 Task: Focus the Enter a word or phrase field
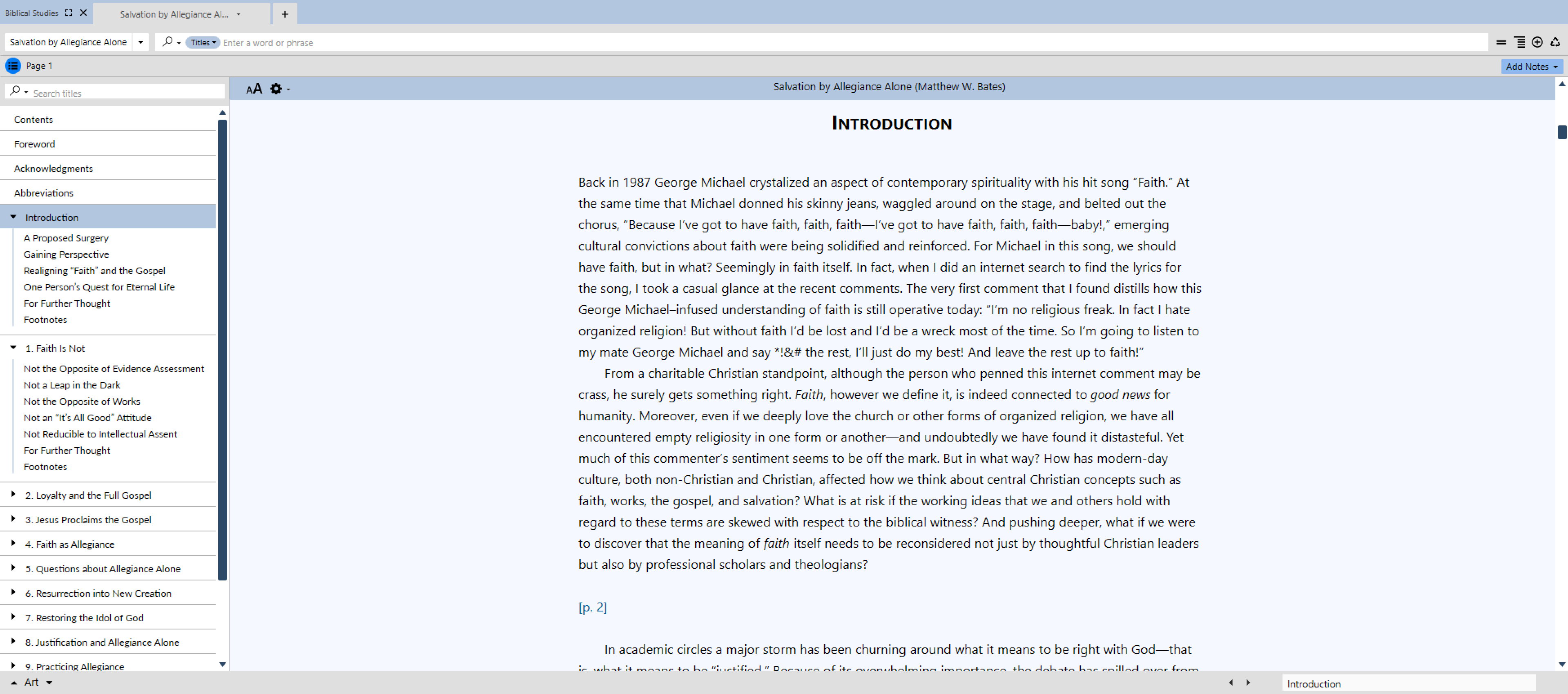point(852,42)
